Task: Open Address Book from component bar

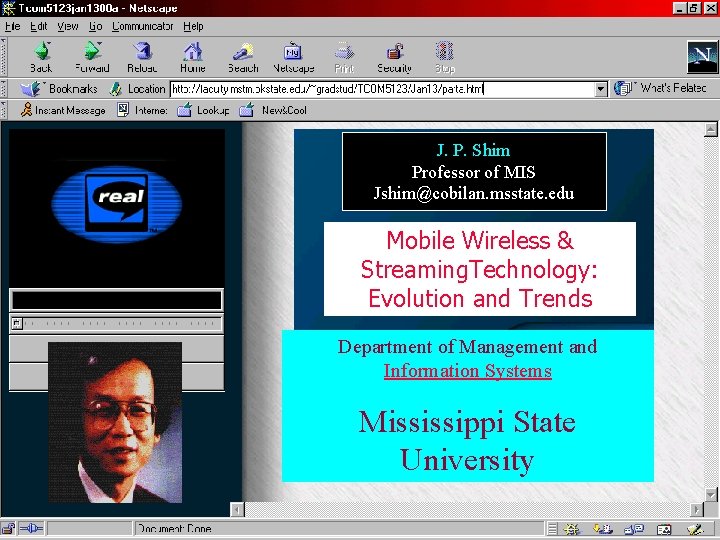Action: [x=664, y=529]
